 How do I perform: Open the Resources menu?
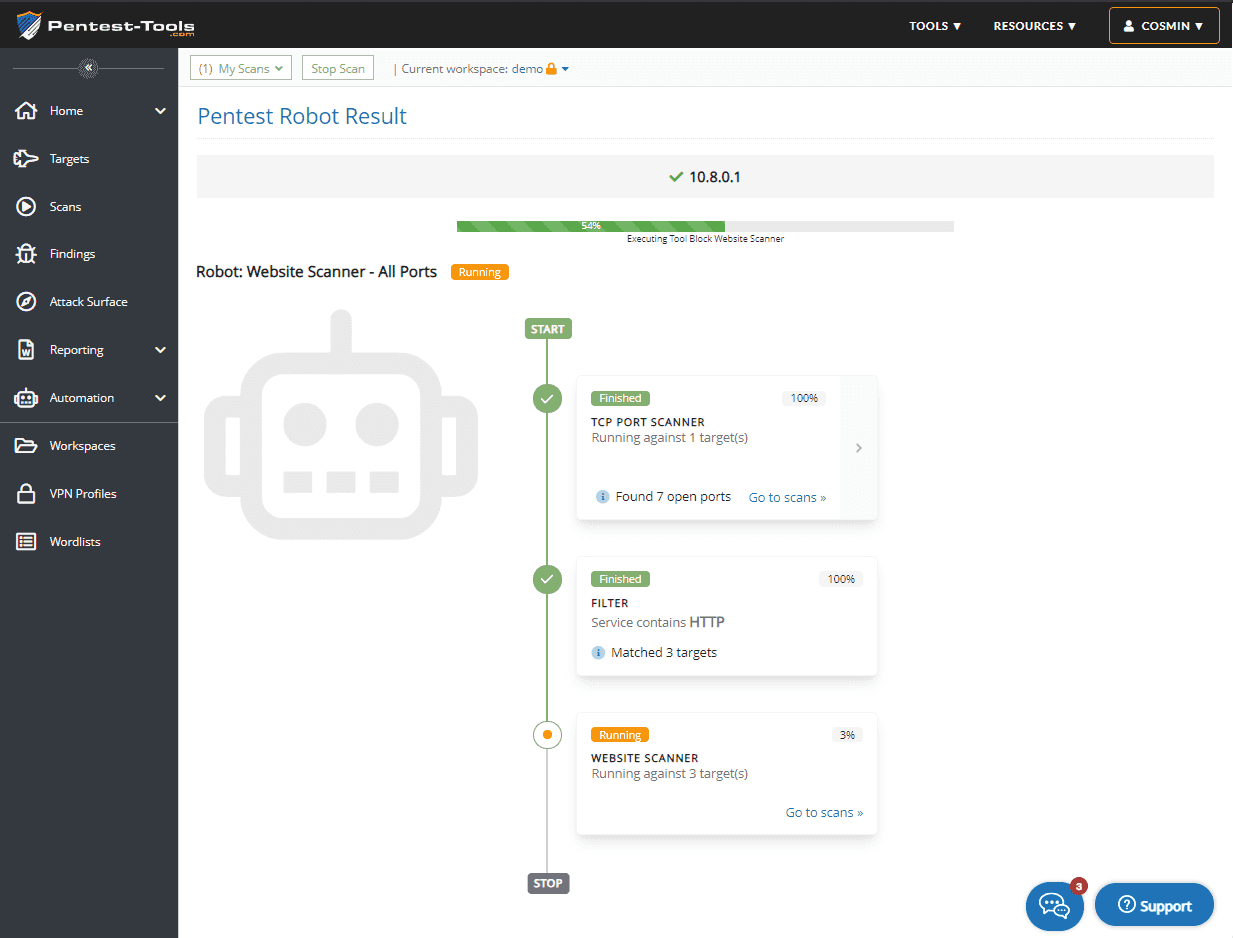coord(1034,25)
